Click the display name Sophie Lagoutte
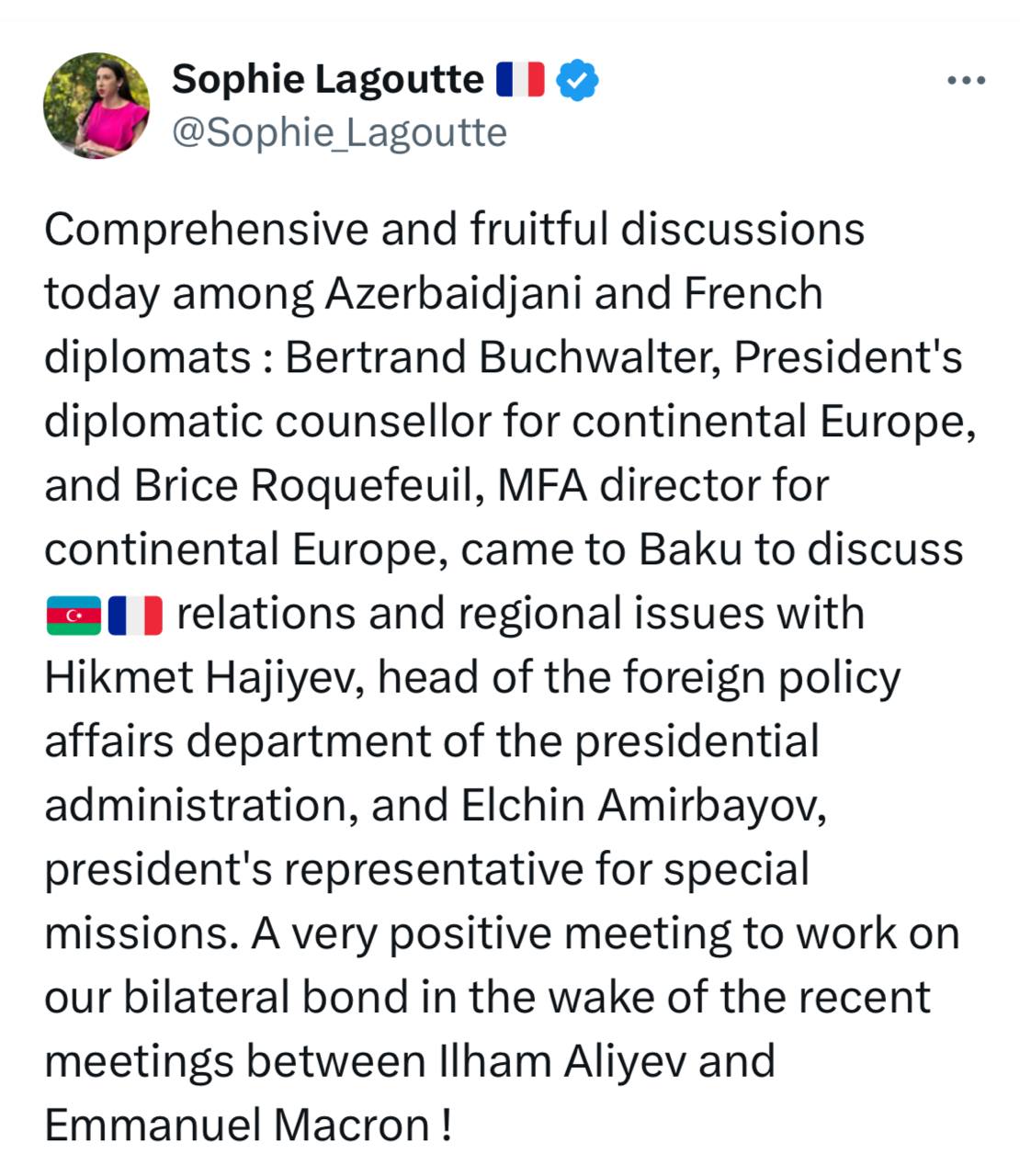1020x1176 pixels. coord(327,79)
